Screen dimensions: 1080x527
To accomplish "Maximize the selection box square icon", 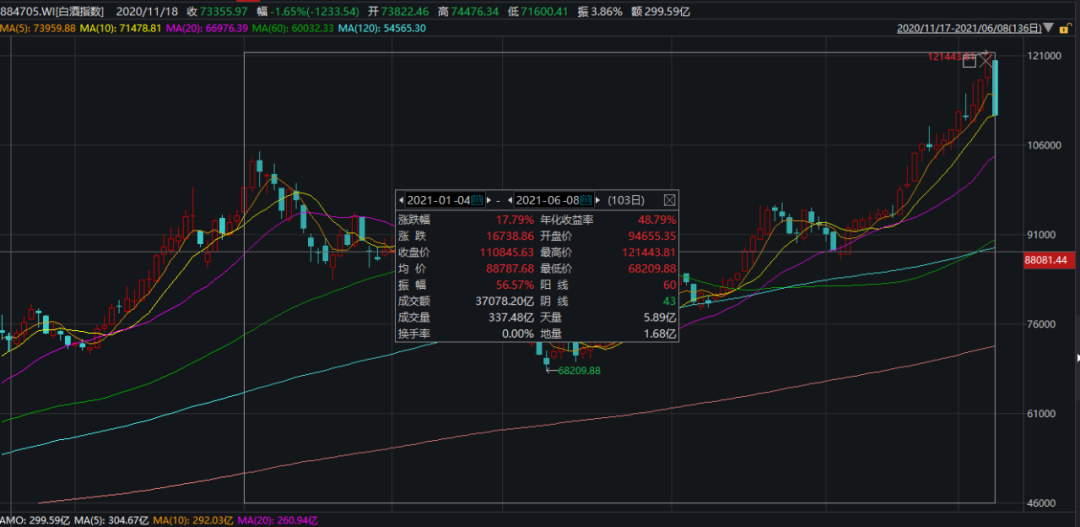I will tap(969, 62).
